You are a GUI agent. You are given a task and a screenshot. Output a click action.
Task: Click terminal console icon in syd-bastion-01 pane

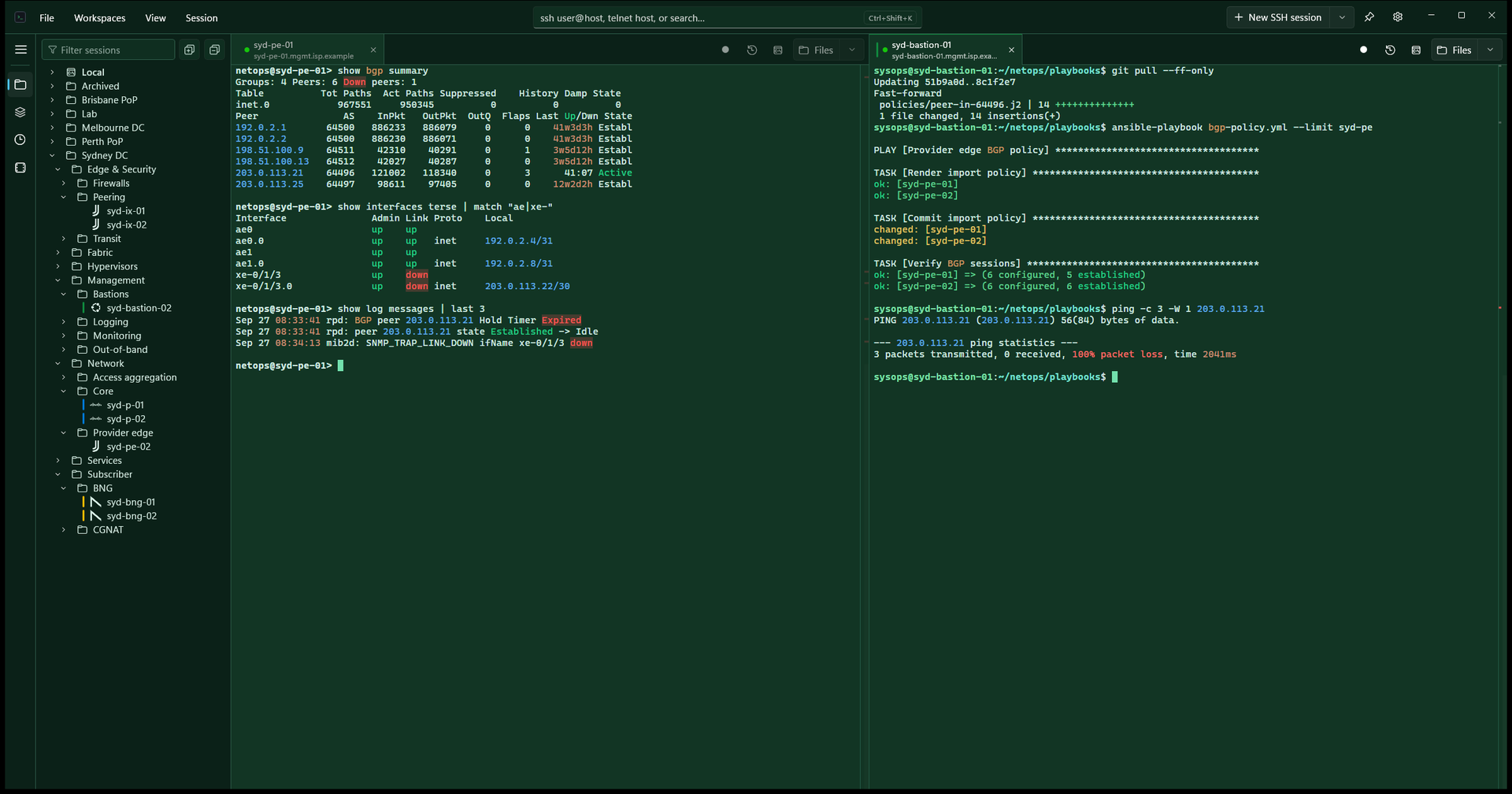[1416, 50]
